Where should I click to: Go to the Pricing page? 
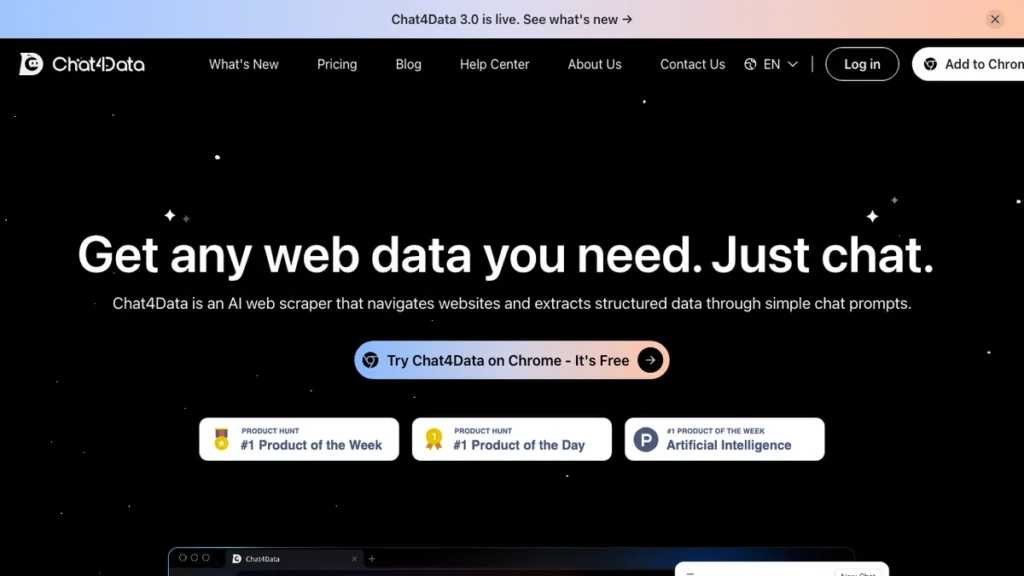tap(337, 64)
